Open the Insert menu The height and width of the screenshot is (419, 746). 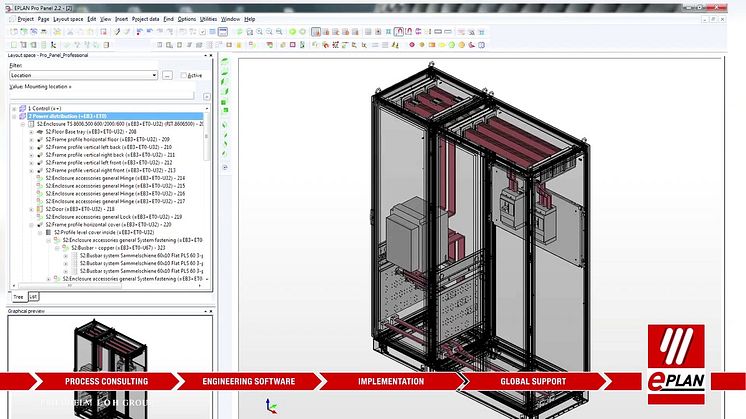(121, 19)
